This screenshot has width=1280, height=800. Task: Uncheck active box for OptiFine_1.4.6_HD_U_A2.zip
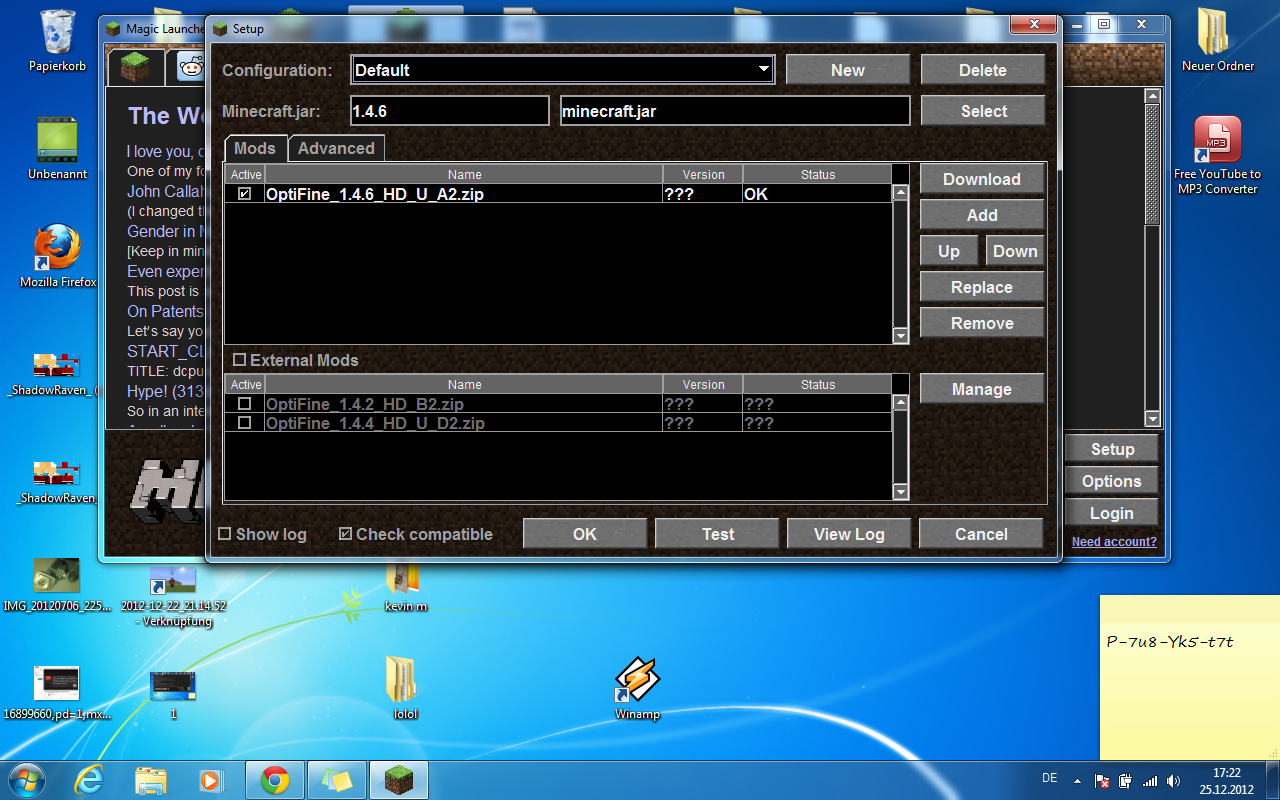pos(245,194)
